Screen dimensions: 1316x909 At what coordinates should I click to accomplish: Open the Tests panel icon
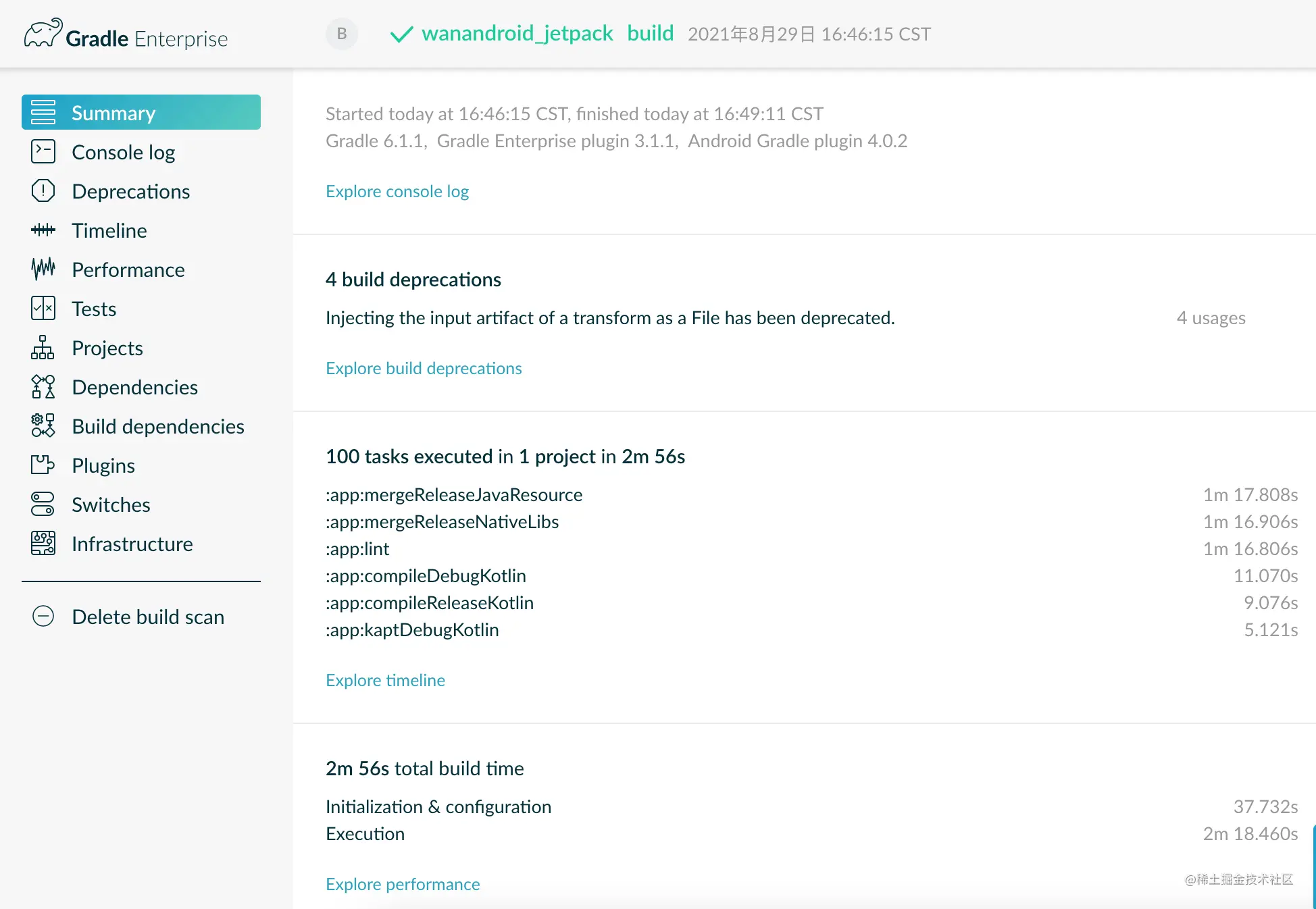pos(43,308)
